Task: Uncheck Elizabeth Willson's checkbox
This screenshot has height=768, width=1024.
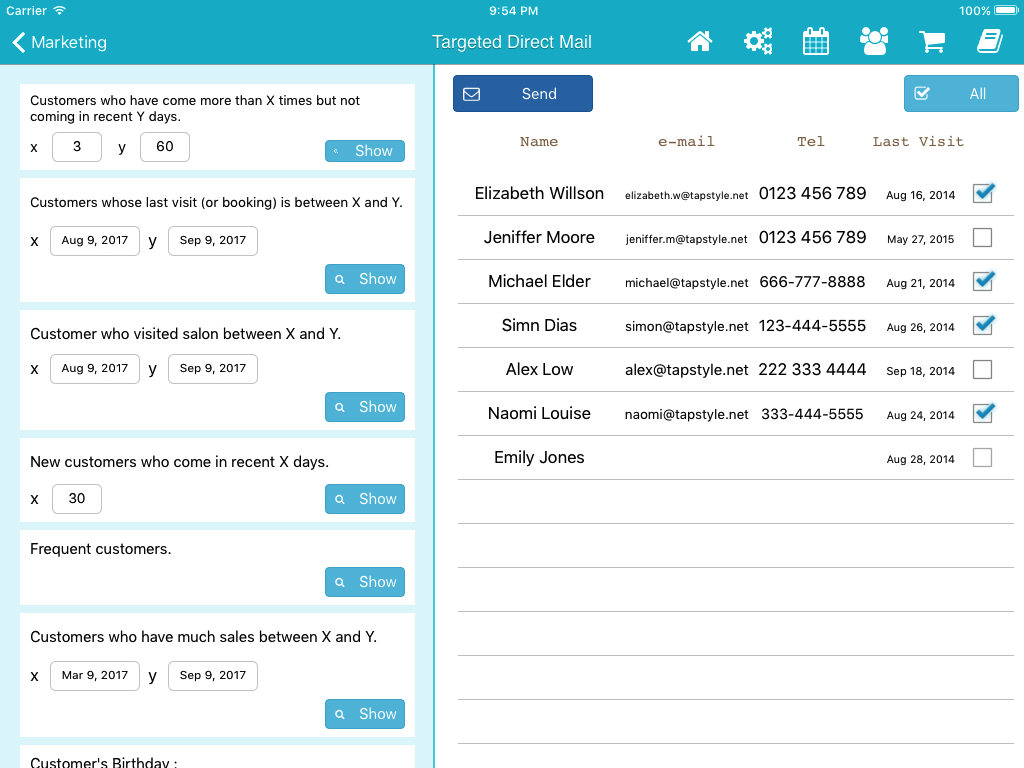Action: (983, 194)
